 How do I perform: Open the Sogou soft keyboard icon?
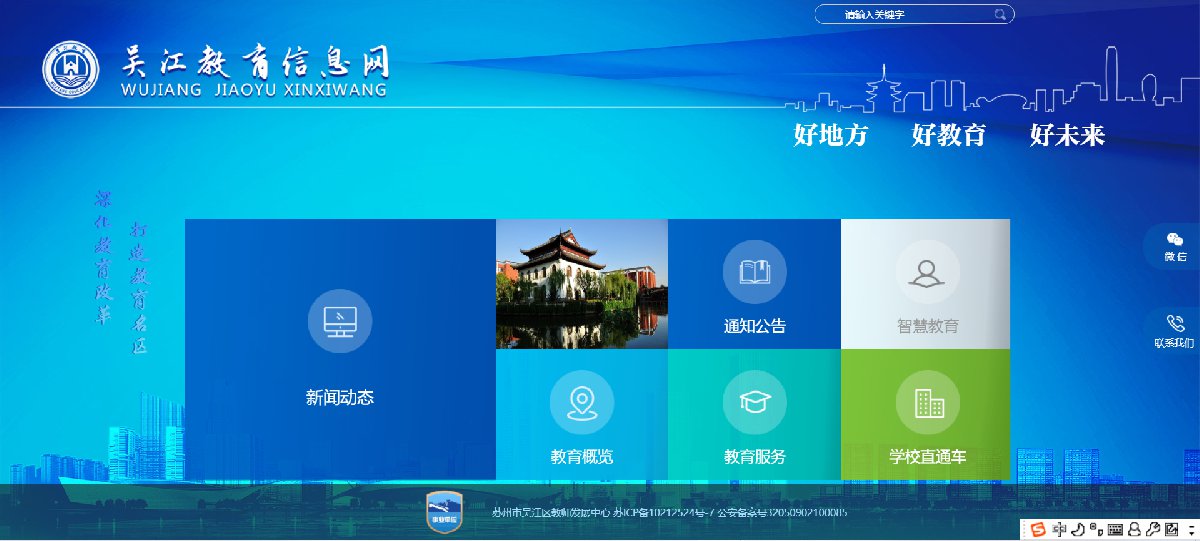(1115, 530)
